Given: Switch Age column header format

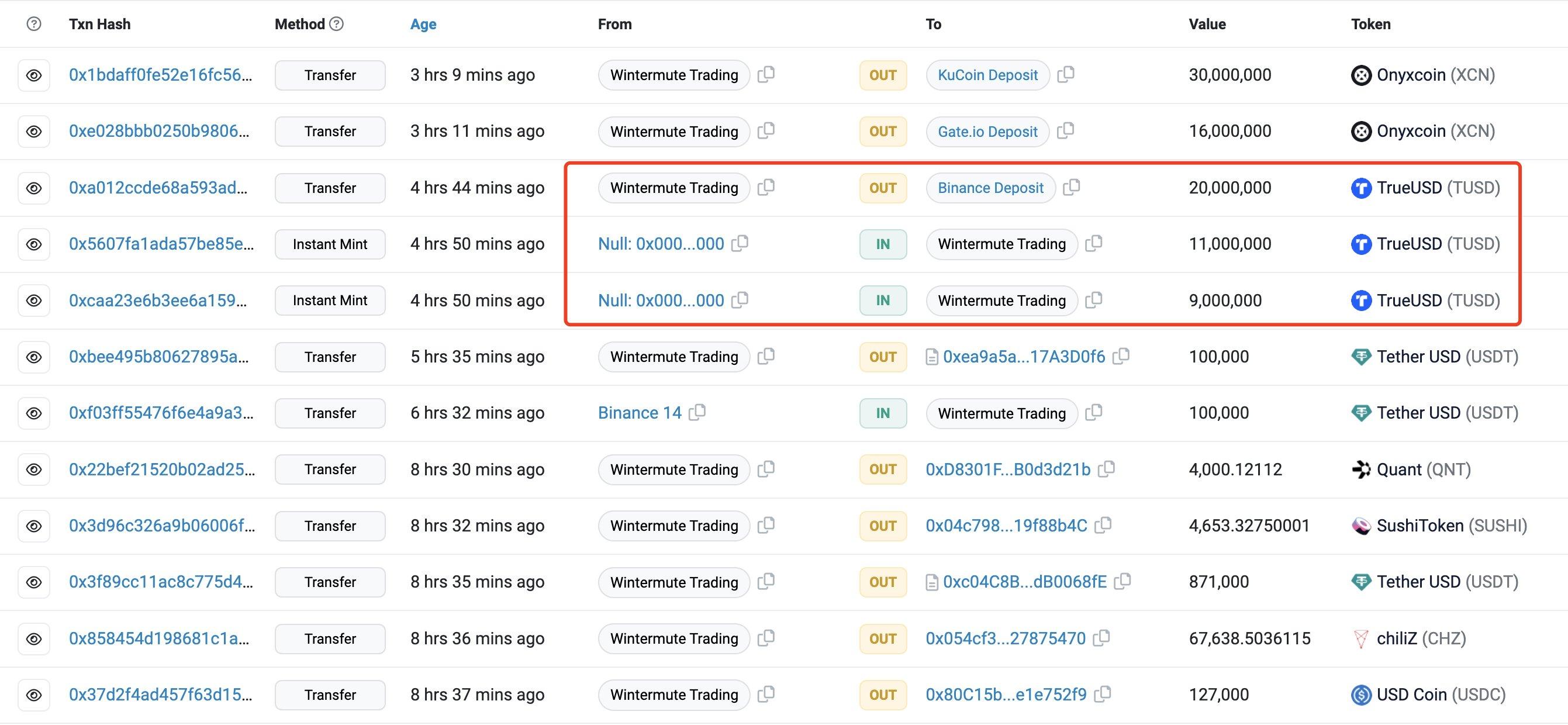Looking at the screenshot, I should click(423, 24).
